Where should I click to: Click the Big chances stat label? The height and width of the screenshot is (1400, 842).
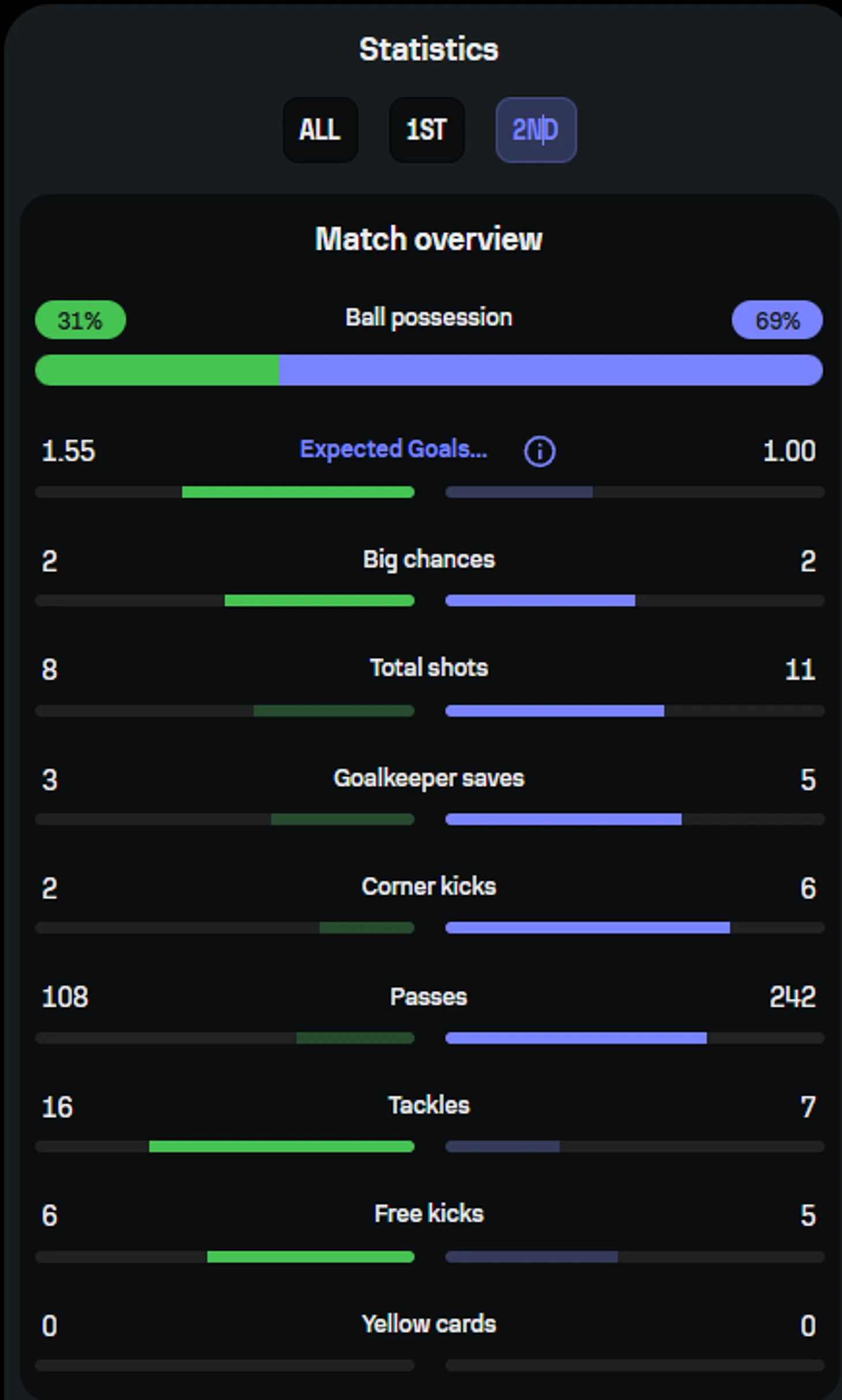coord(428,560)
